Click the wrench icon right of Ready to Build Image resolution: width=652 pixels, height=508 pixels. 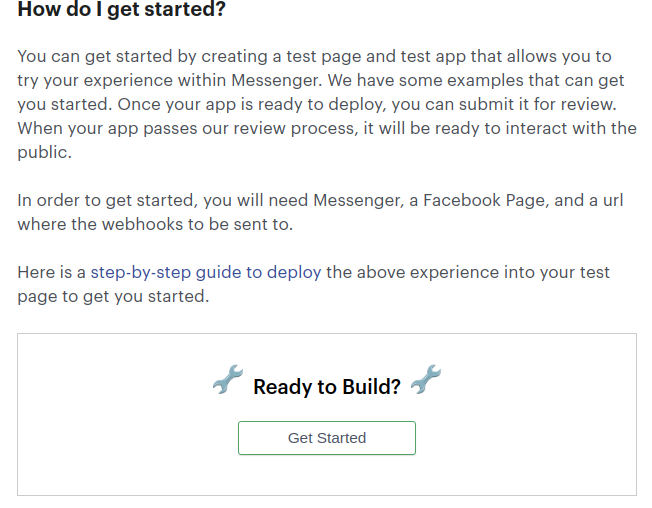[x=426, y=381]
